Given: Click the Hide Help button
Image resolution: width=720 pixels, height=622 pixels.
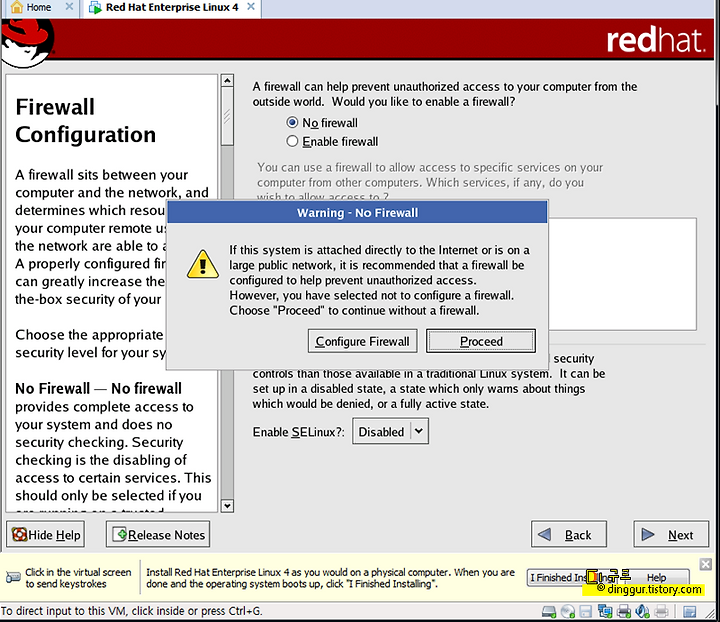Looking at the screenshot, I should click(x=45, y=534).
